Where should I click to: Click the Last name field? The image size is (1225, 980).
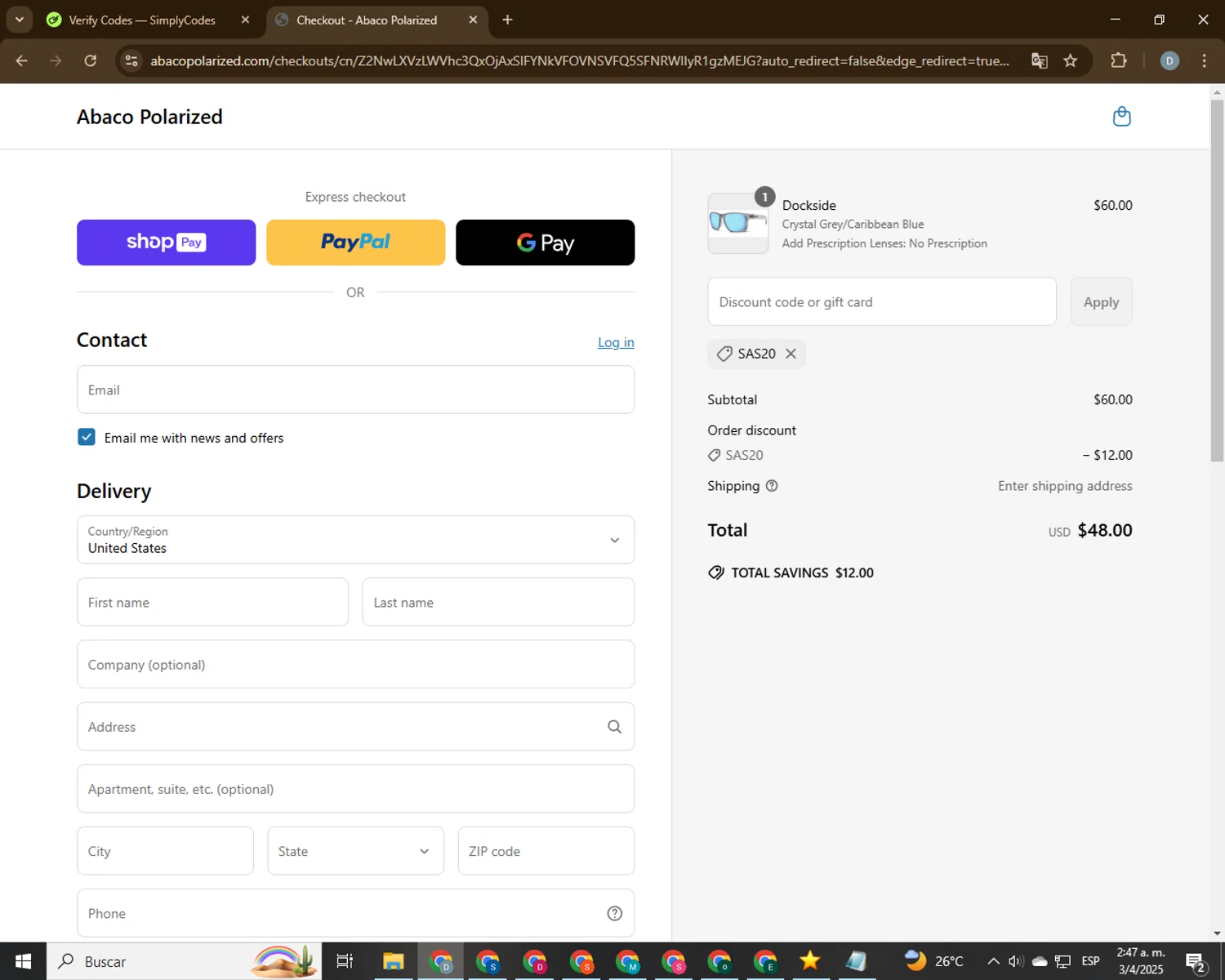tap(498, 602)
